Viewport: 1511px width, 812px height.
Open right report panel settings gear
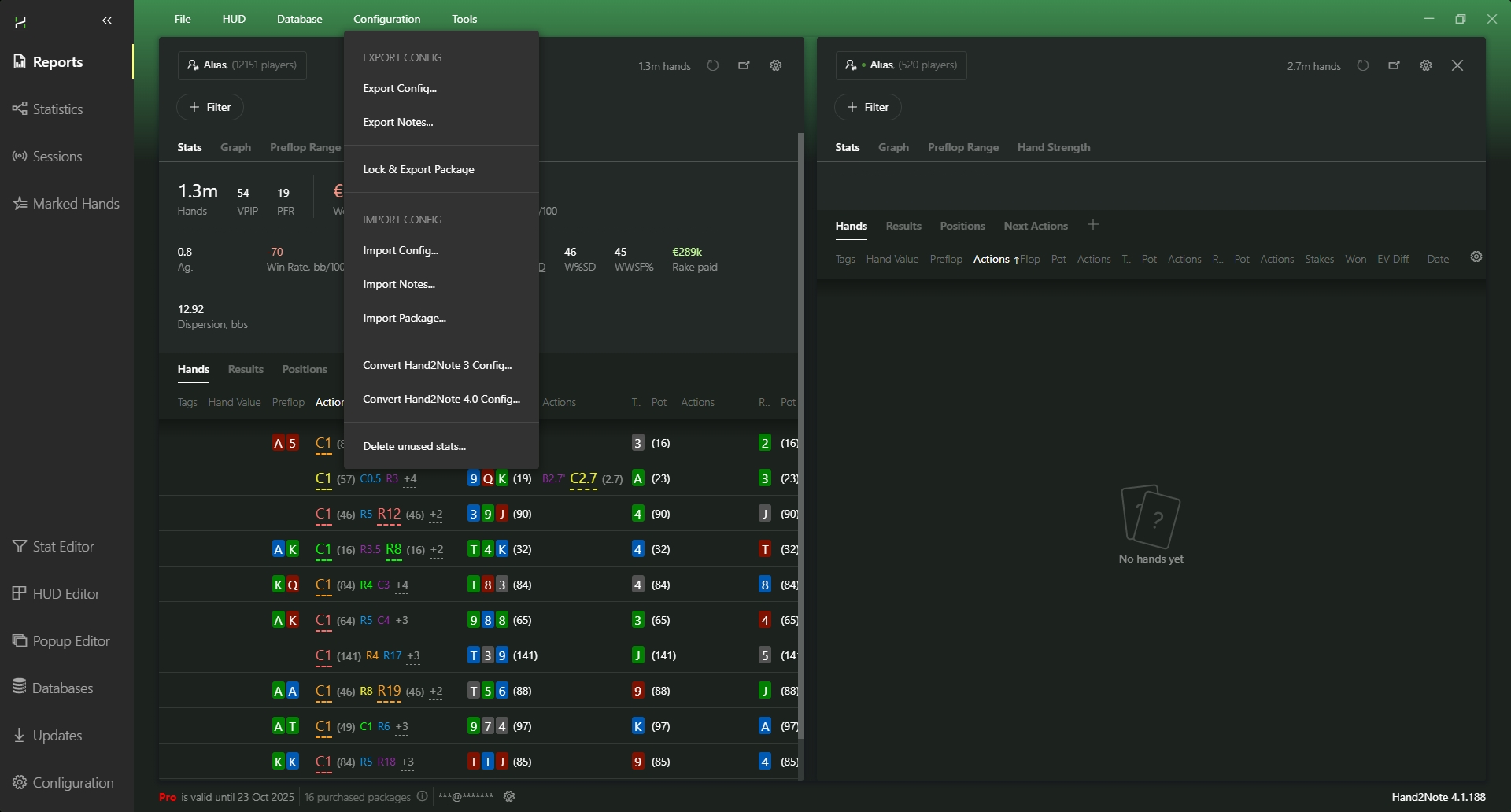point(1425,66)
